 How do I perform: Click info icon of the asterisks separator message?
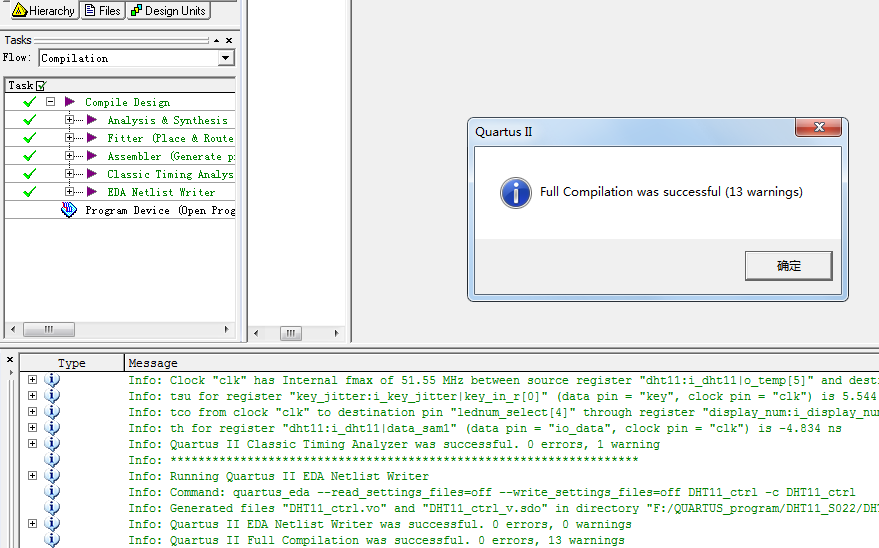pos(52,459)
